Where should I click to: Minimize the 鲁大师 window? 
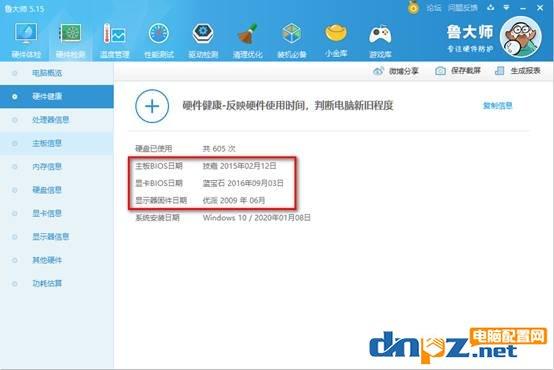tap(523, 8)
